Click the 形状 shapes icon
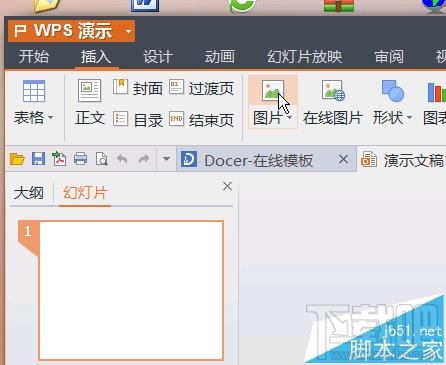 [393, 91]
